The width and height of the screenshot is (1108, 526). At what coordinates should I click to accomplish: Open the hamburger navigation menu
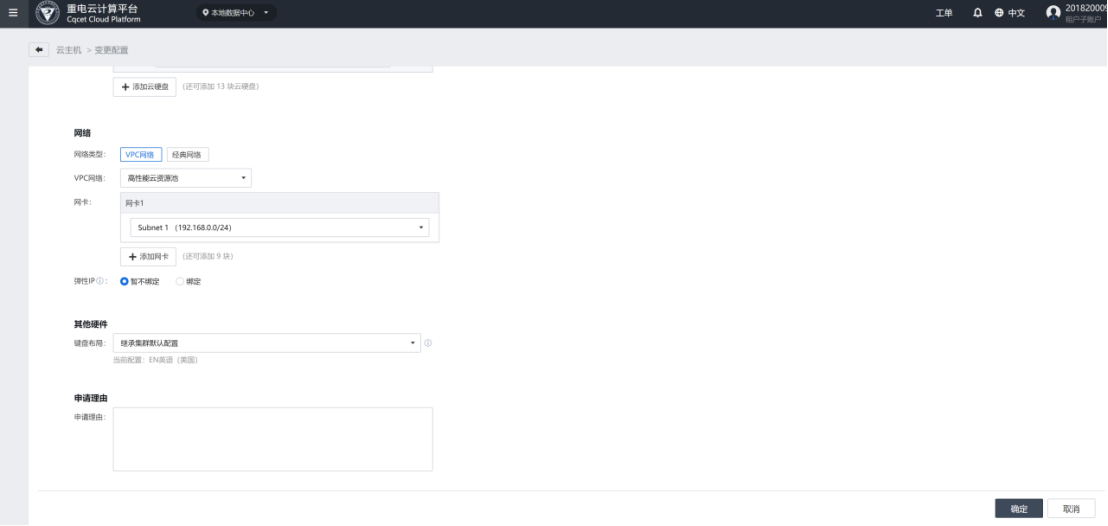[x=13, y=13]
